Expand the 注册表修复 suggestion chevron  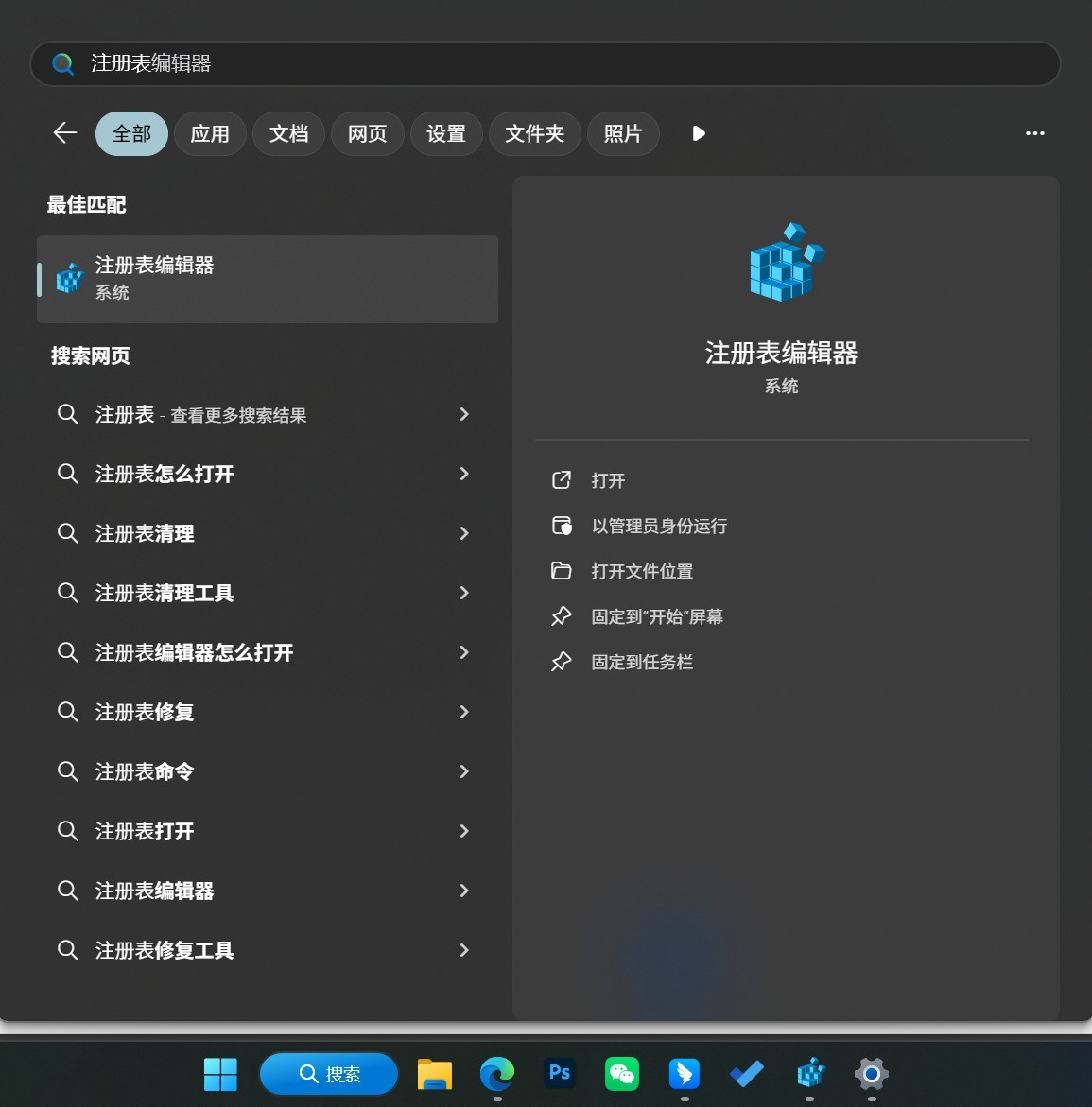(x=464, y=712)
